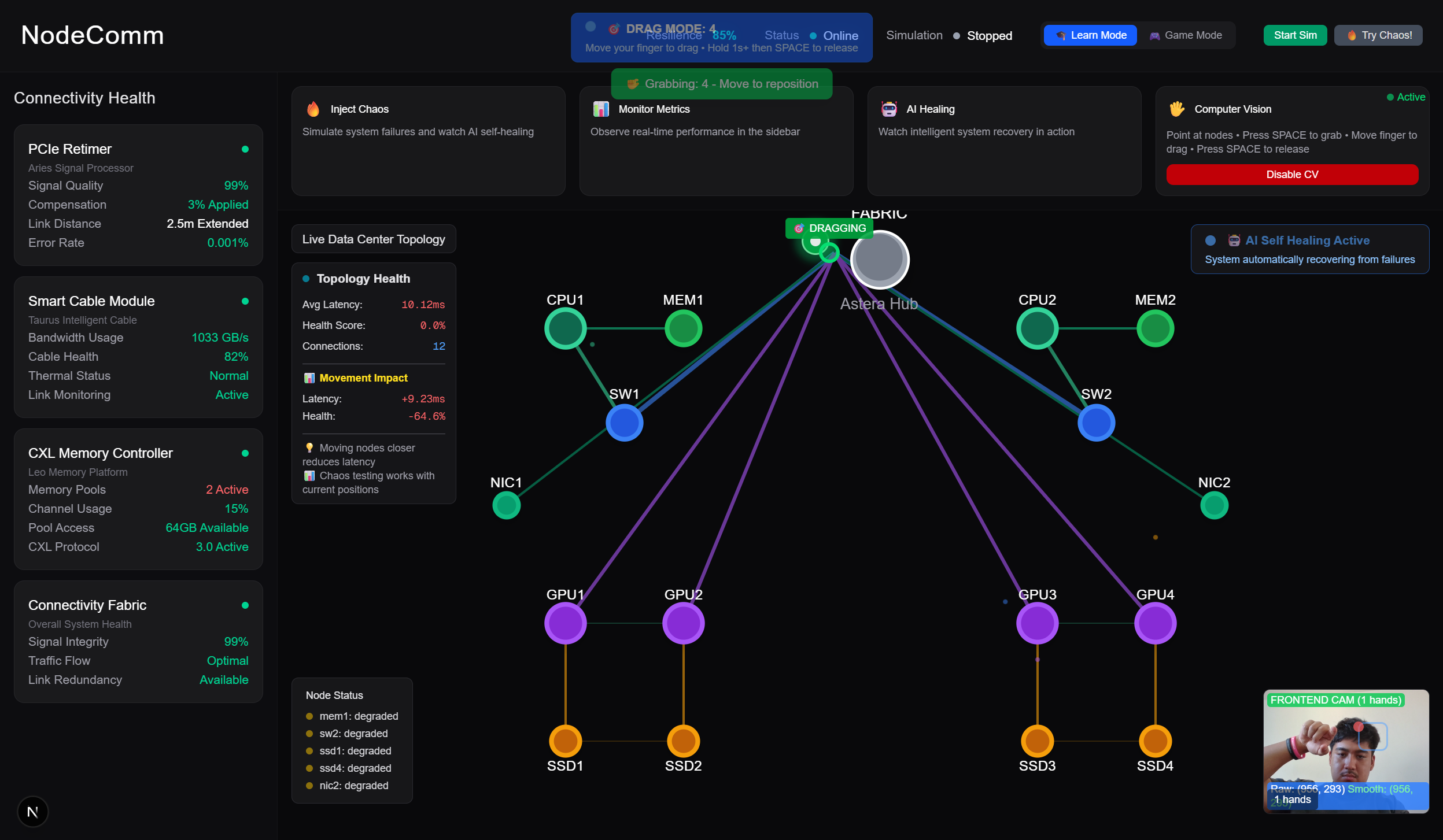Viewport: 1443px width, 840px height.
Task: Select the SW1 switch node
Action: coord(624,423)
